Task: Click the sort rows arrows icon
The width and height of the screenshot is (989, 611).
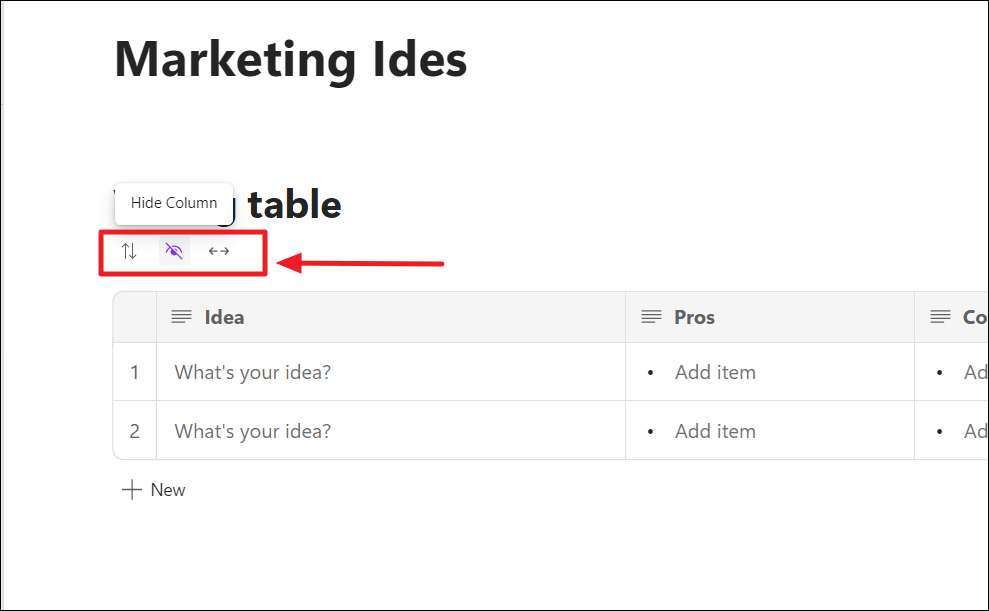Action: coord(129,251)
